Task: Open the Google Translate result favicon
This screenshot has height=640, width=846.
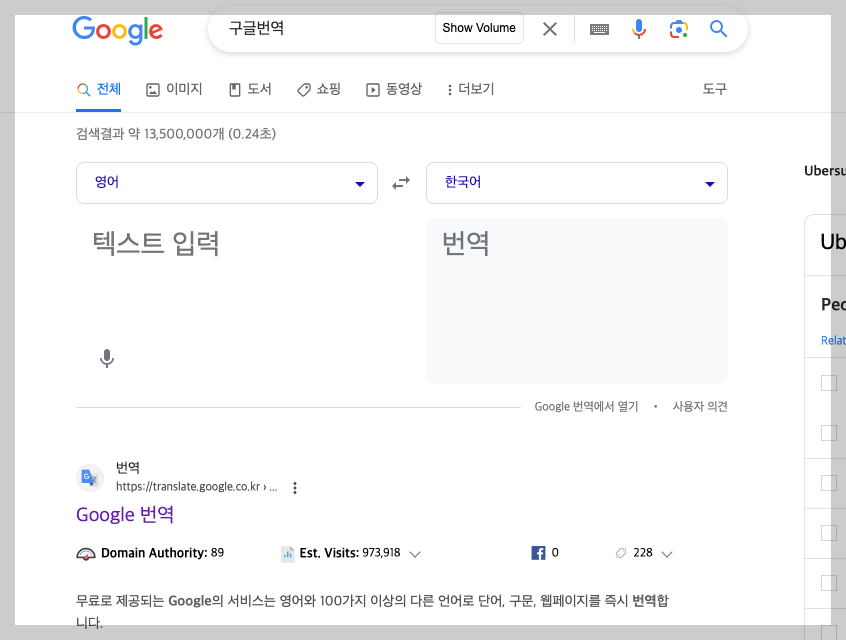Action: click(x=90, y=478)
